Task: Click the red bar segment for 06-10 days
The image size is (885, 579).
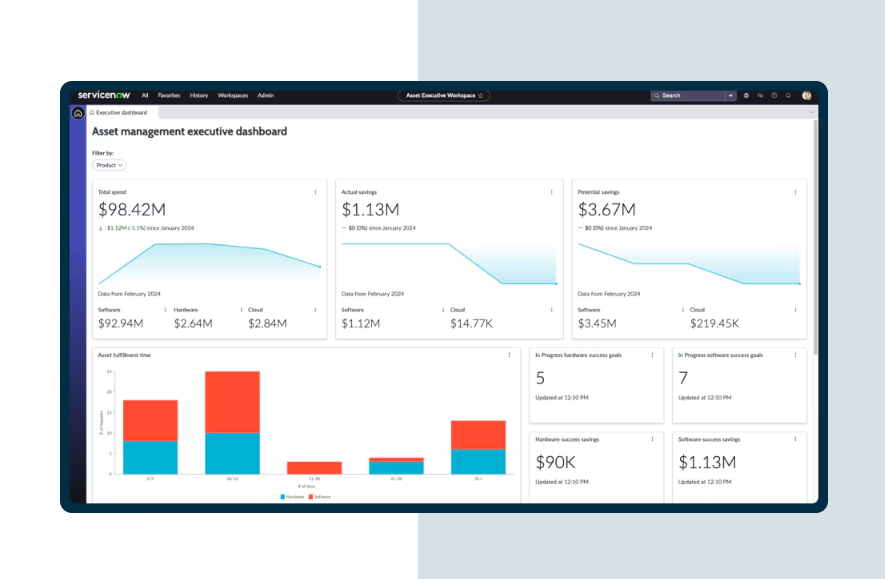Action: (232, 401)
